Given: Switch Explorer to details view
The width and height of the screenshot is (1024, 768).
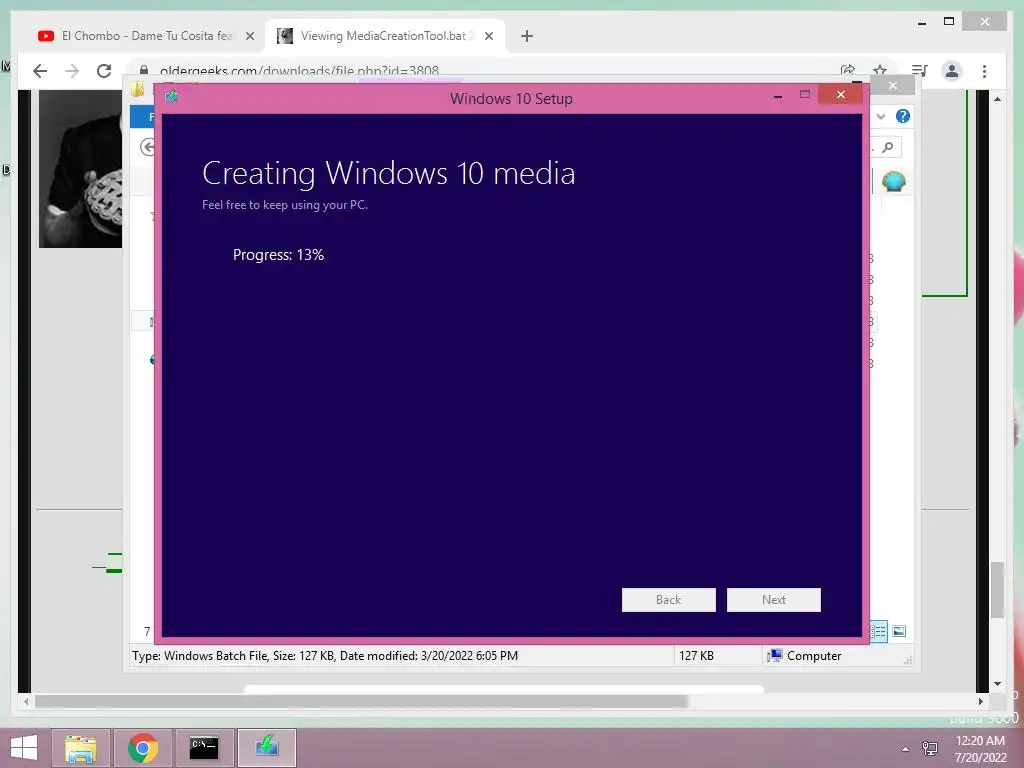Looking at the screenshot, I should click(x=878, y=631).
